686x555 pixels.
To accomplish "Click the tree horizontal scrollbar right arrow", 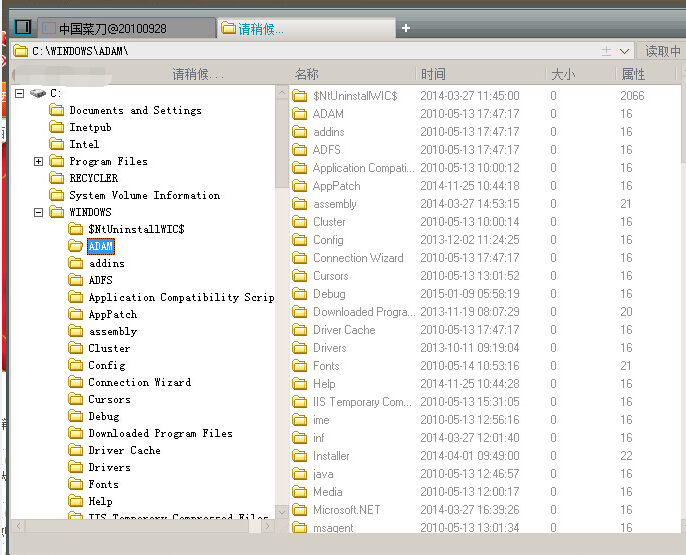I will click(x=268, y=526).
